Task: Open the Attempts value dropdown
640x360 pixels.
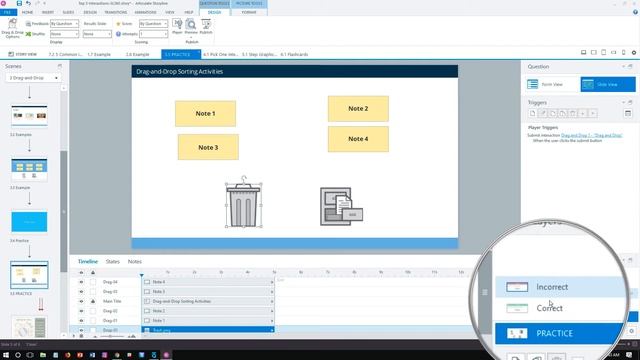Action: click(x=153, y=34)
